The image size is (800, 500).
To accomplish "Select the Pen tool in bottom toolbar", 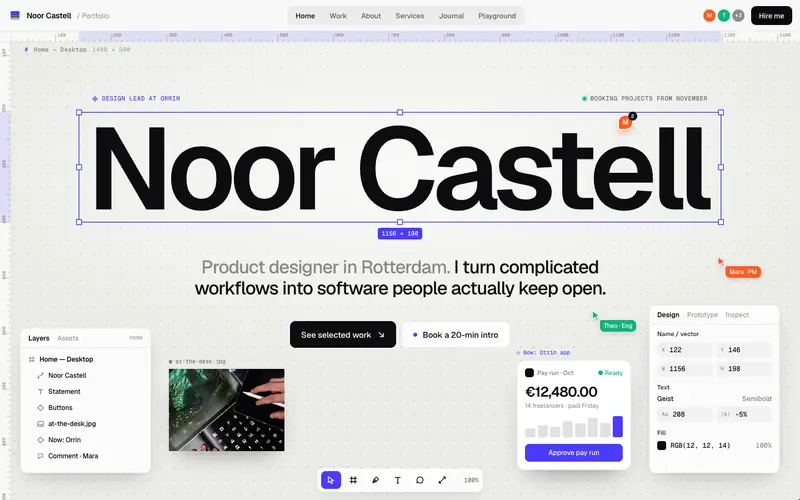I will tap(376, 480).
